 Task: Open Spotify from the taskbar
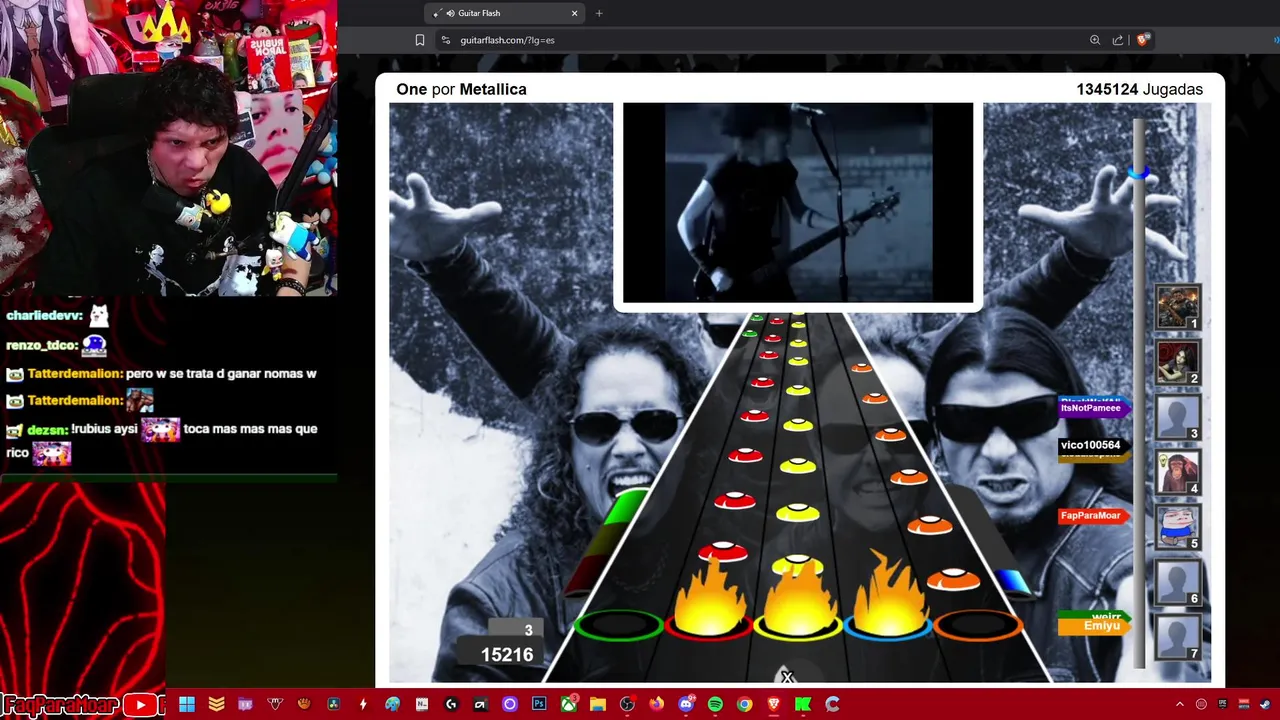[x=715, y=704]
